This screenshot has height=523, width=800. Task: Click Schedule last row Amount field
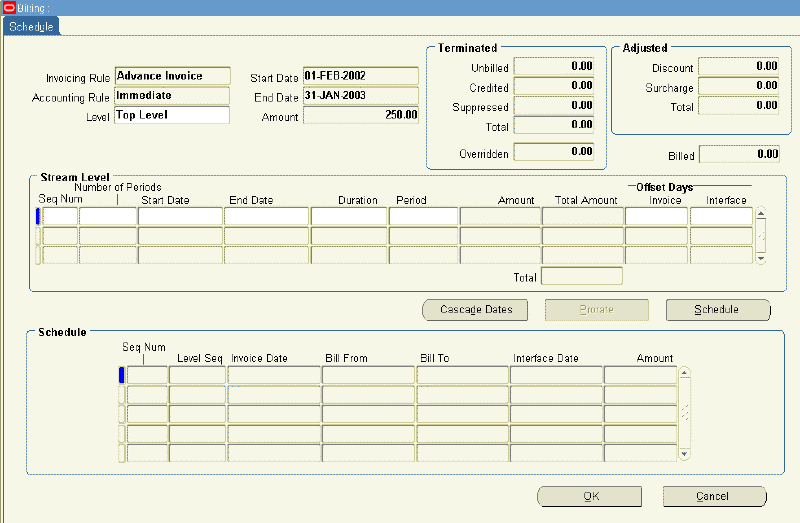pyautogui.click(x=641, y=453)
